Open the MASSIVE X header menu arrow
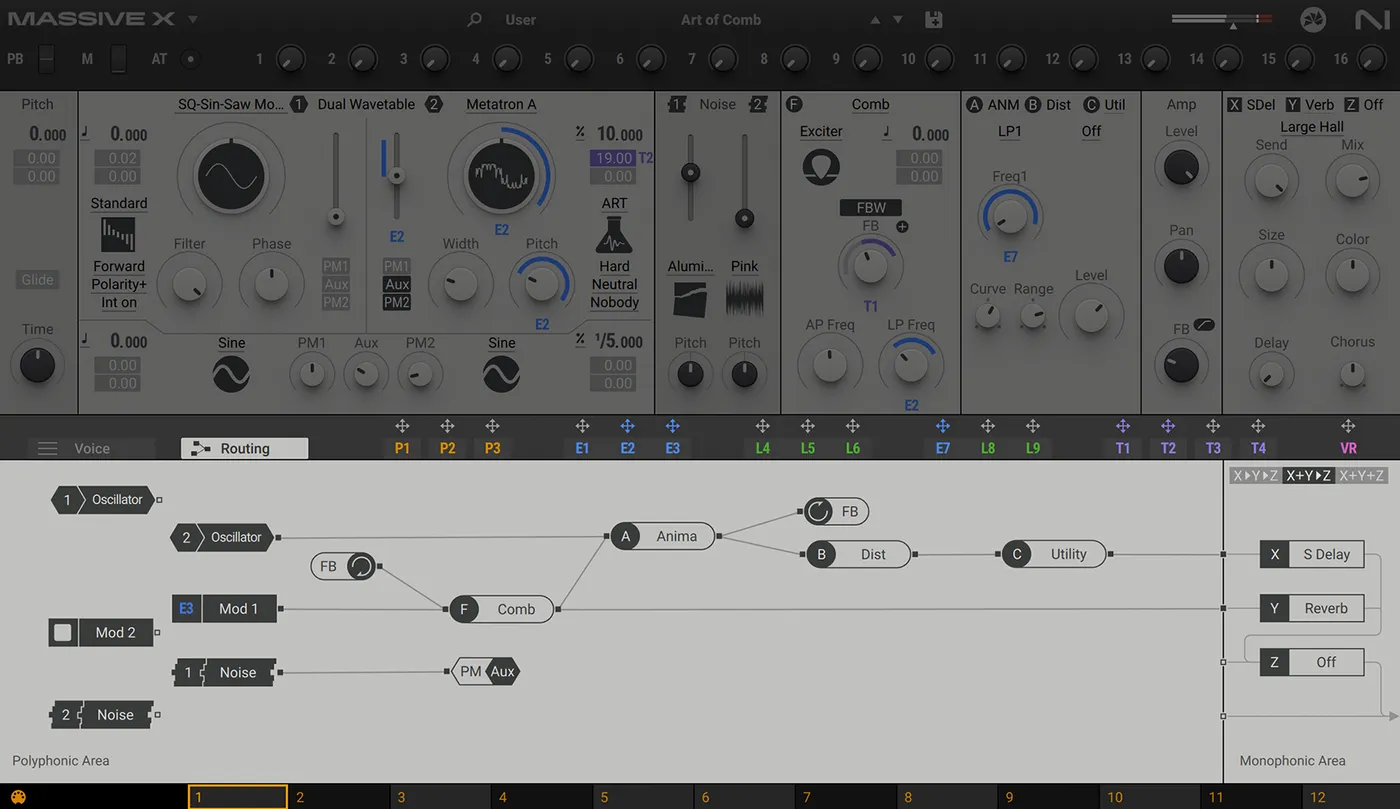The image size is (1400, 809). 193,20
